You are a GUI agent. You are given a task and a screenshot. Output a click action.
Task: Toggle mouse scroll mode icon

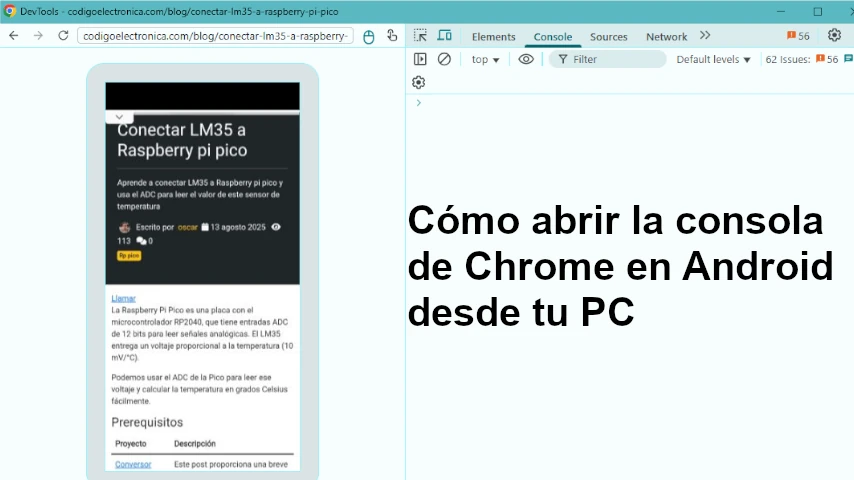tap(369, 37)
